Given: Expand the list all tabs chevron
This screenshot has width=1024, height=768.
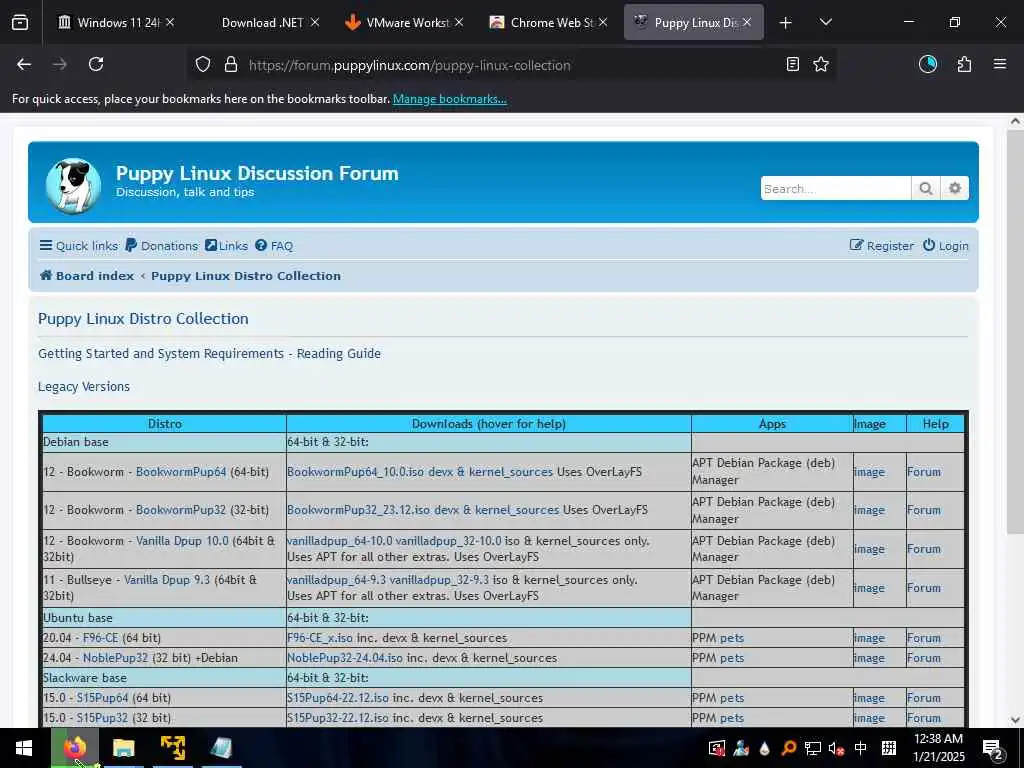Looking at the screenshot, I should click(825, 23).
